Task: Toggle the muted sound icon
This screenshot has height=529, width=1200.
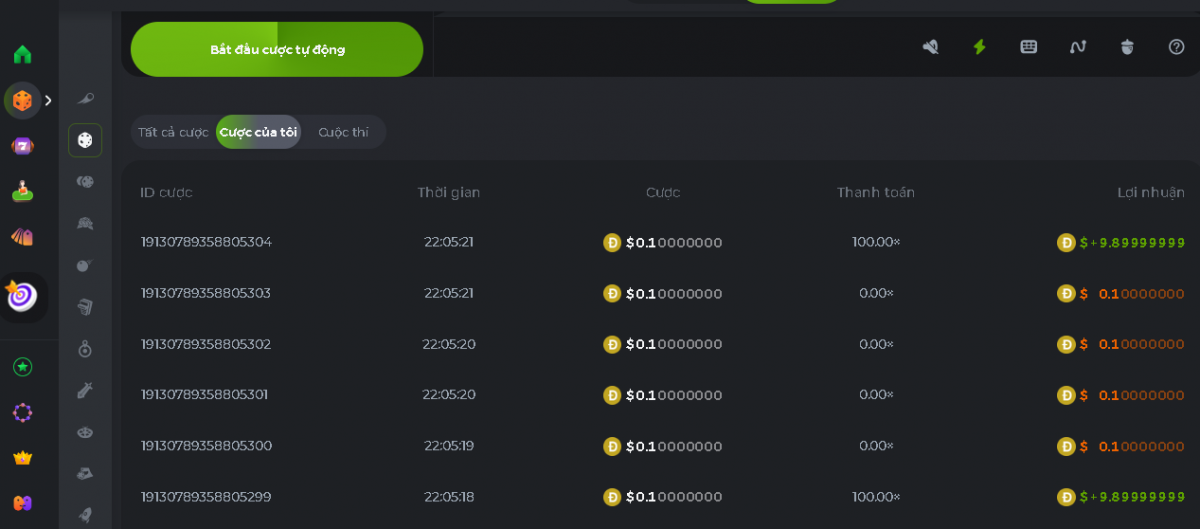Action: 930,47
